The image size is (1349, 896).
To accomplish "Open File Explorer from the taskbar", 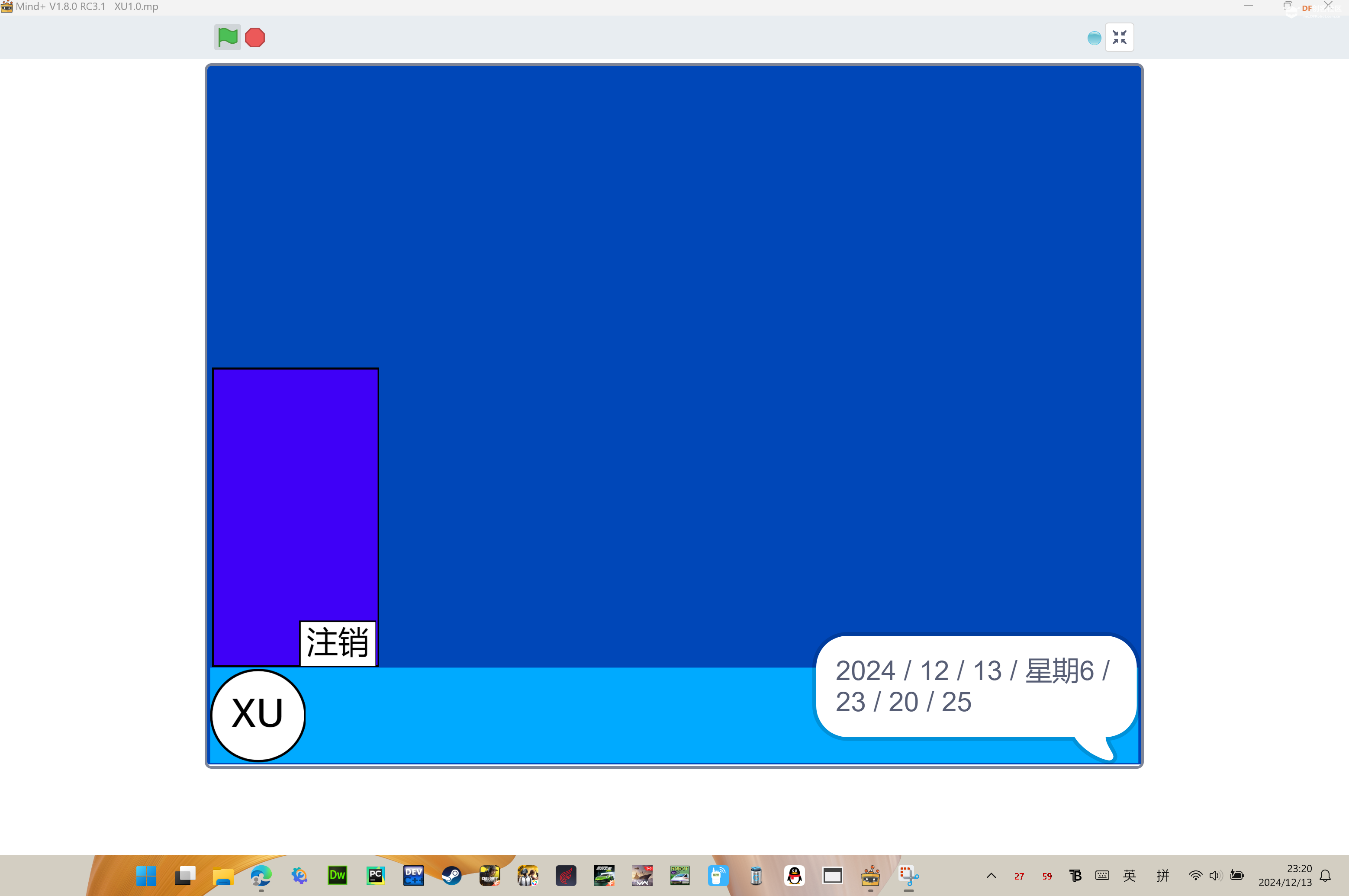I will click(x=223, y=875).
